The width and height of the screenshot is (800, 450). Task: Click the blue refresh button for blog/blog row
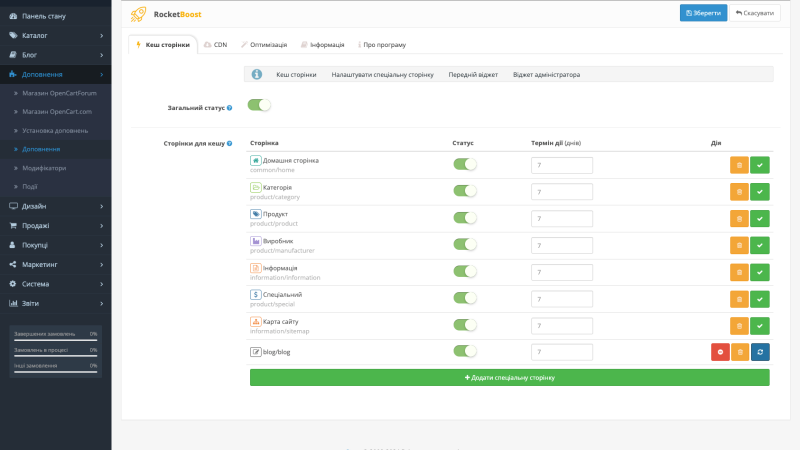pos(760,352)
